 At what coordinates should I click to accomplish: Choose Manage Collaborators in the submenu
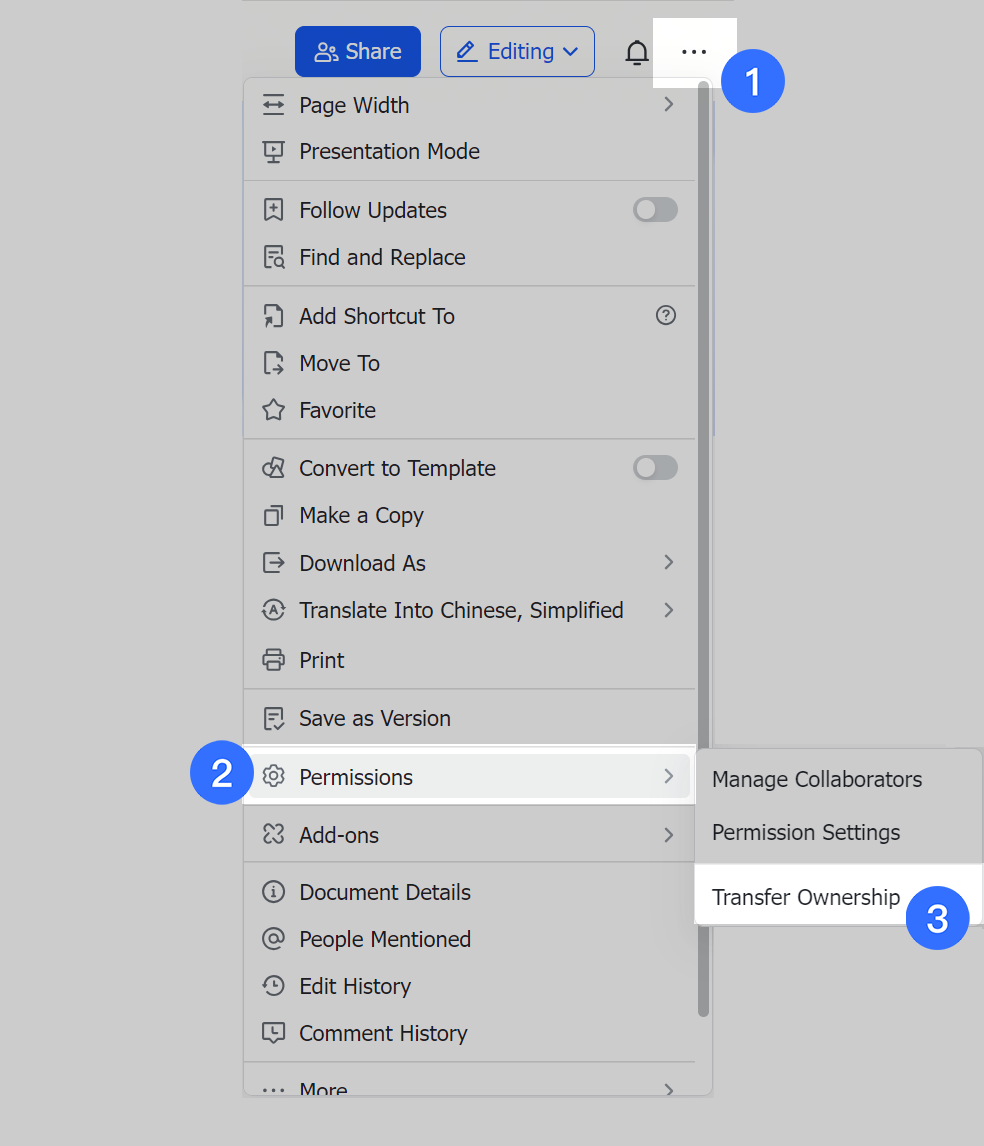click(817, 779)
